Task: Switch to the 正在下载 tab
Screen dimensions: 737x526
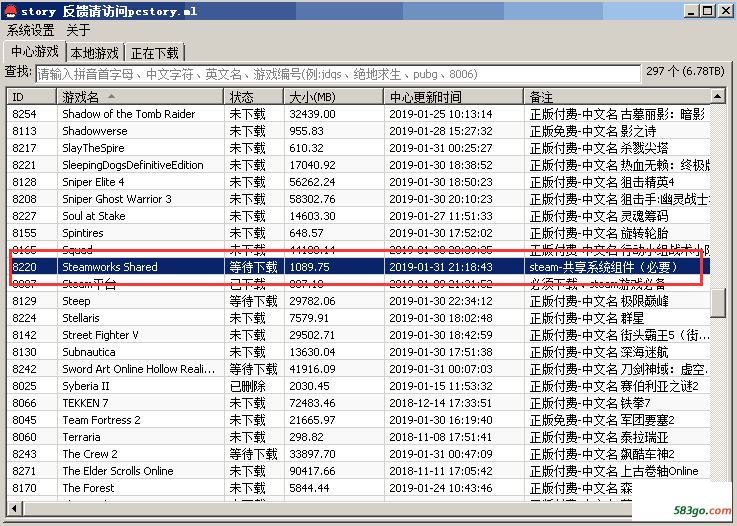Action: [155, 53]
